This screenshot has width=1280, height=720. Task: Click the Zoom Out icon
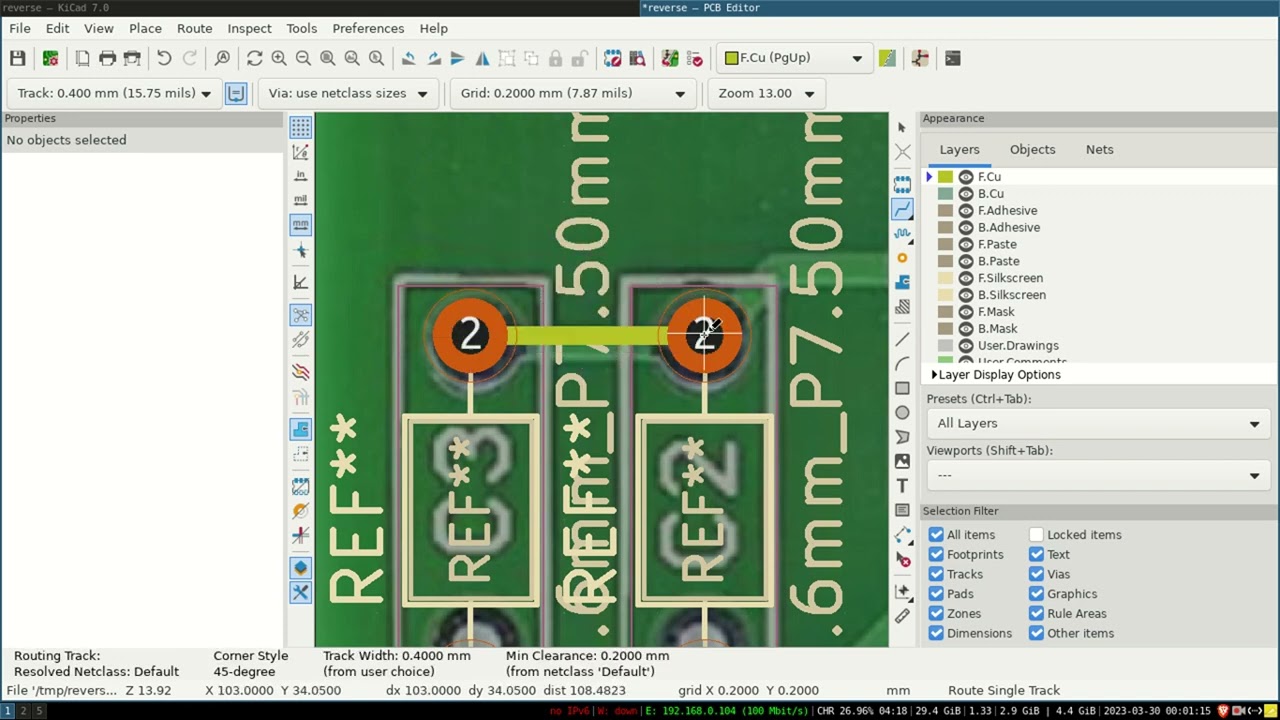click(303, 58)
